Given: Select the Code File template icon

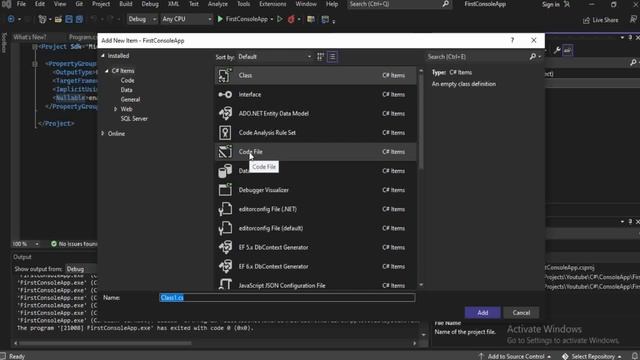Looking at the screenshot, I should coord(225,152).
